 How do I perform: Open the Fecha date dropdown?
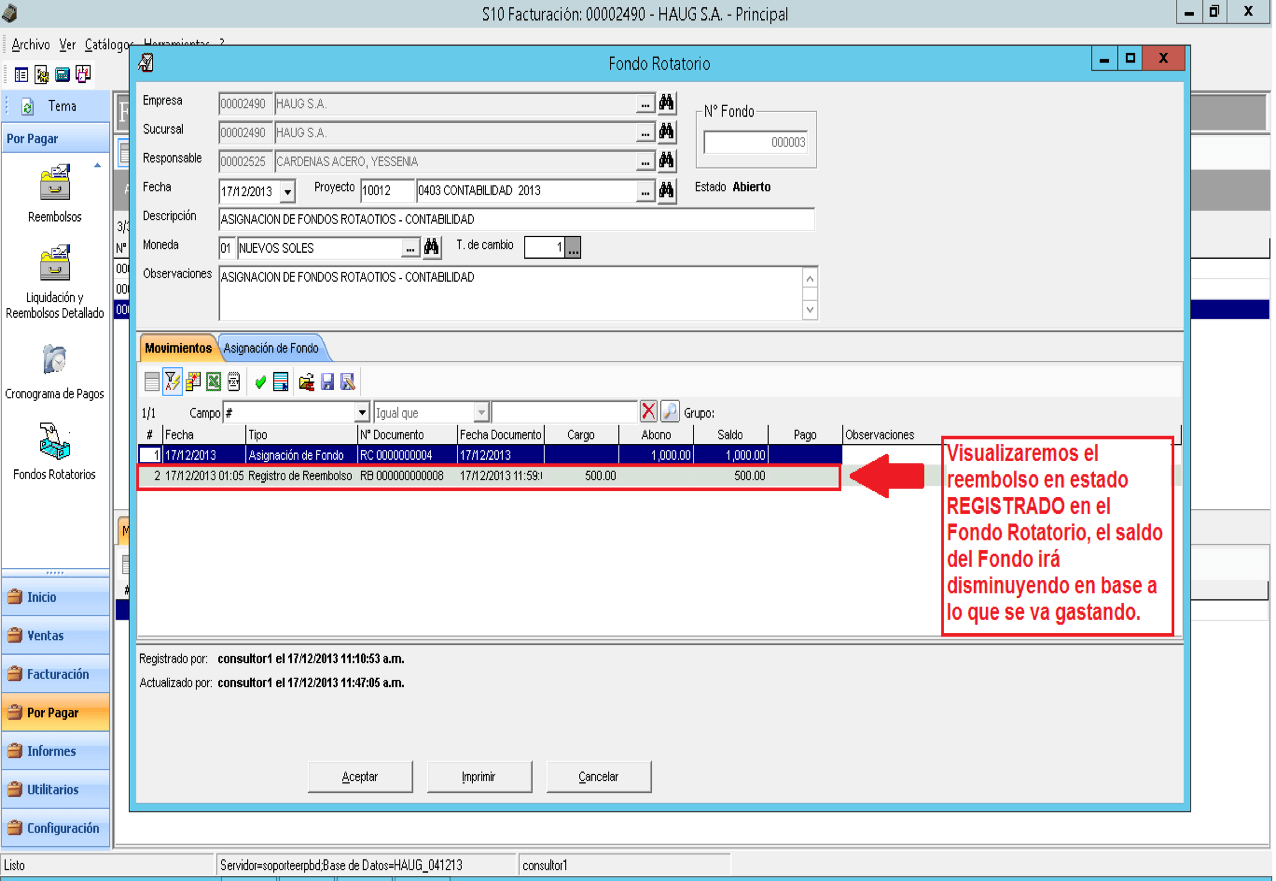(x=288, y=192)
